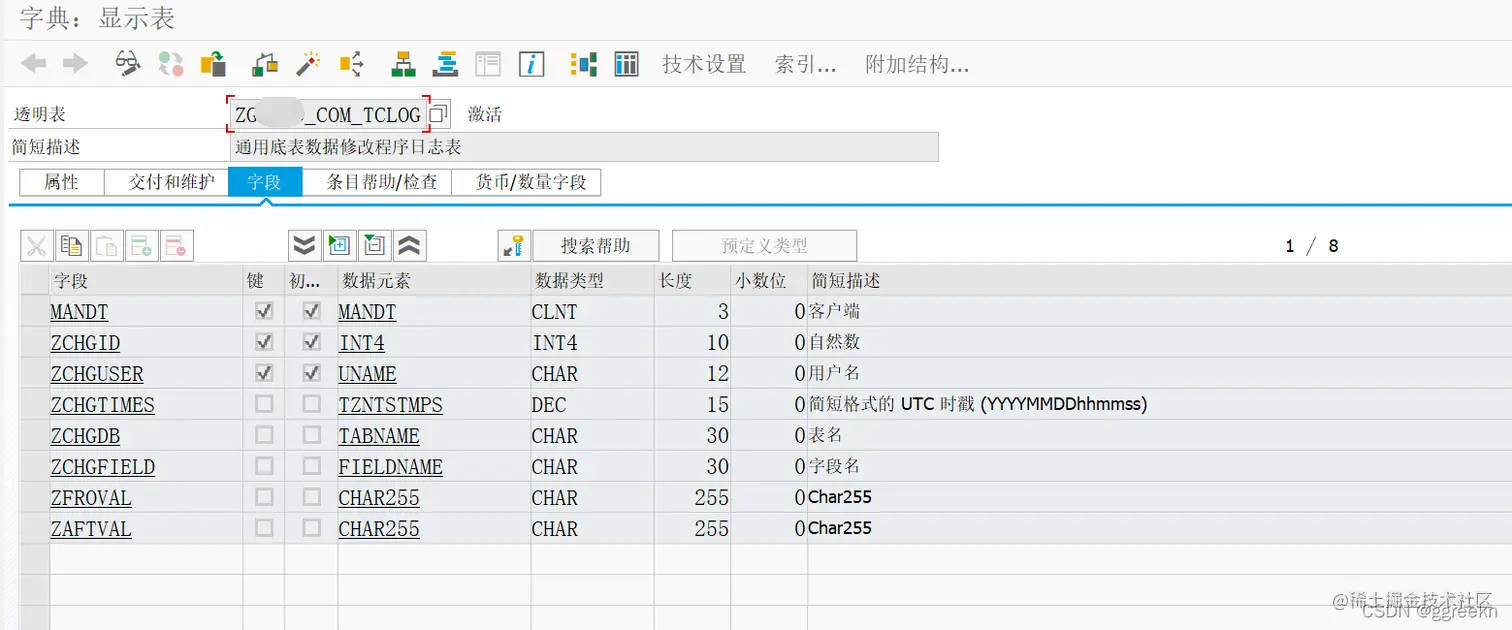Click the 数据元素 column header
This screenshot has height=630, width=1512.
pyautogui.click(x=434, y=280)
